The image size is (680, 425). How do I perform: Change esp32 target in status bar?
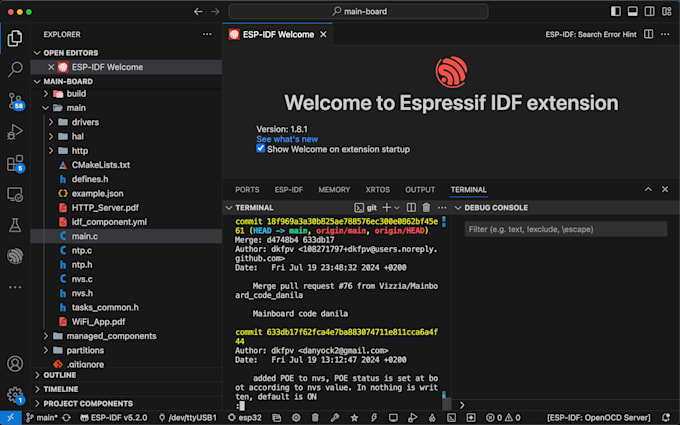[245, 418]
